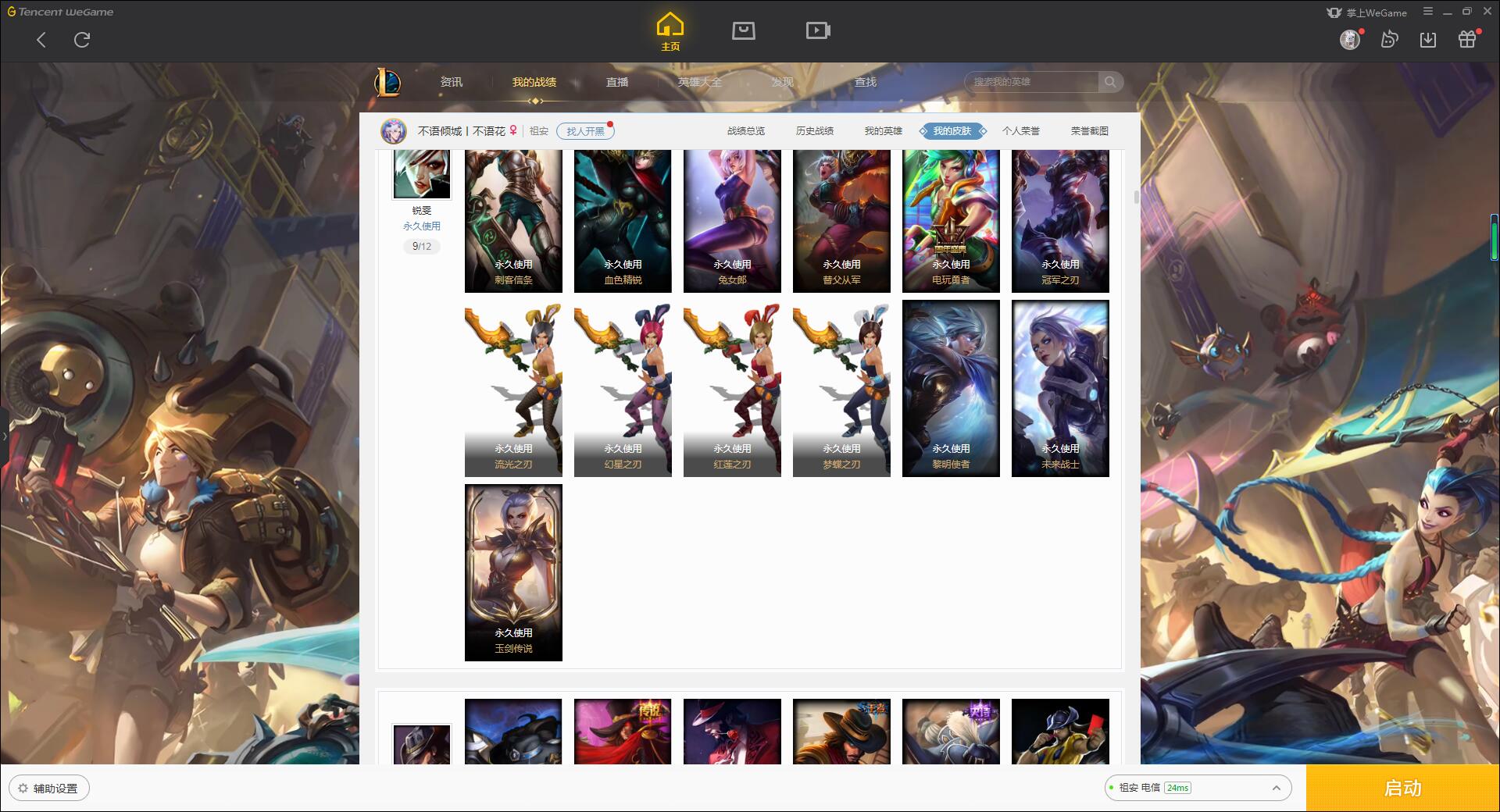The height and width of the screenshot is (812, 1500).
Task: Open the 梦蝶之刃 chroma card
Action: pyautogui.click(x=841, y=389)
